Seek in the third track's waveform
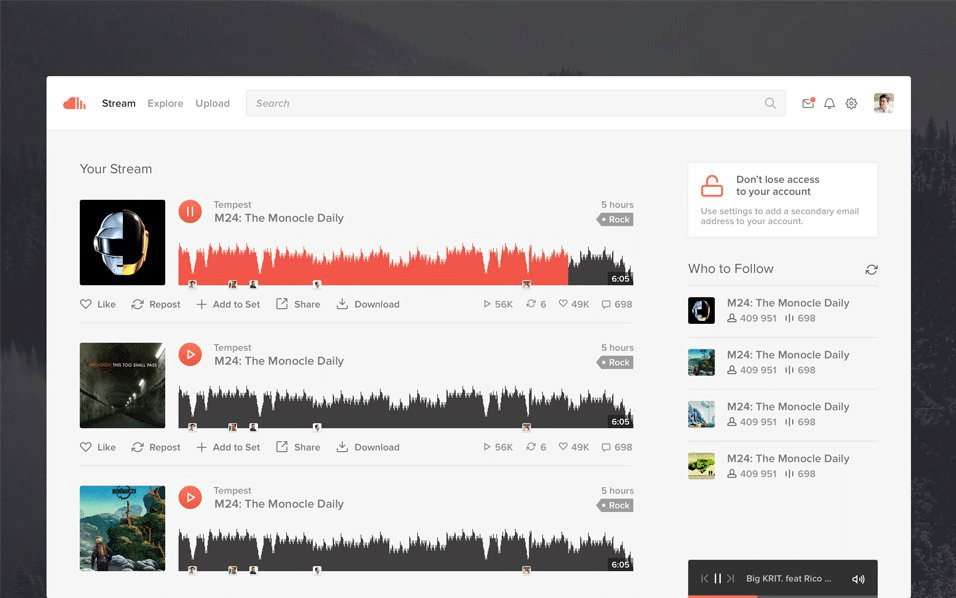The height and width of the screenshot is (598, 956). tap(405, 550)
